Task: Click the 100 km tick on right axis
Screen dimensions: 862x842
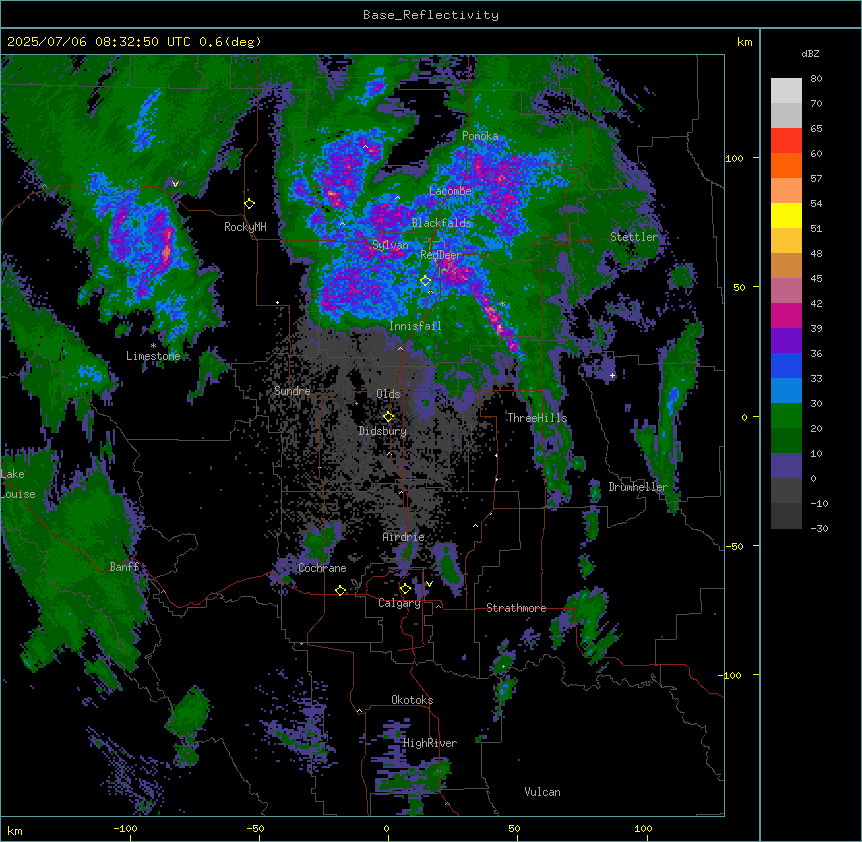Action: pyautogui.click(x=734, y=158)
